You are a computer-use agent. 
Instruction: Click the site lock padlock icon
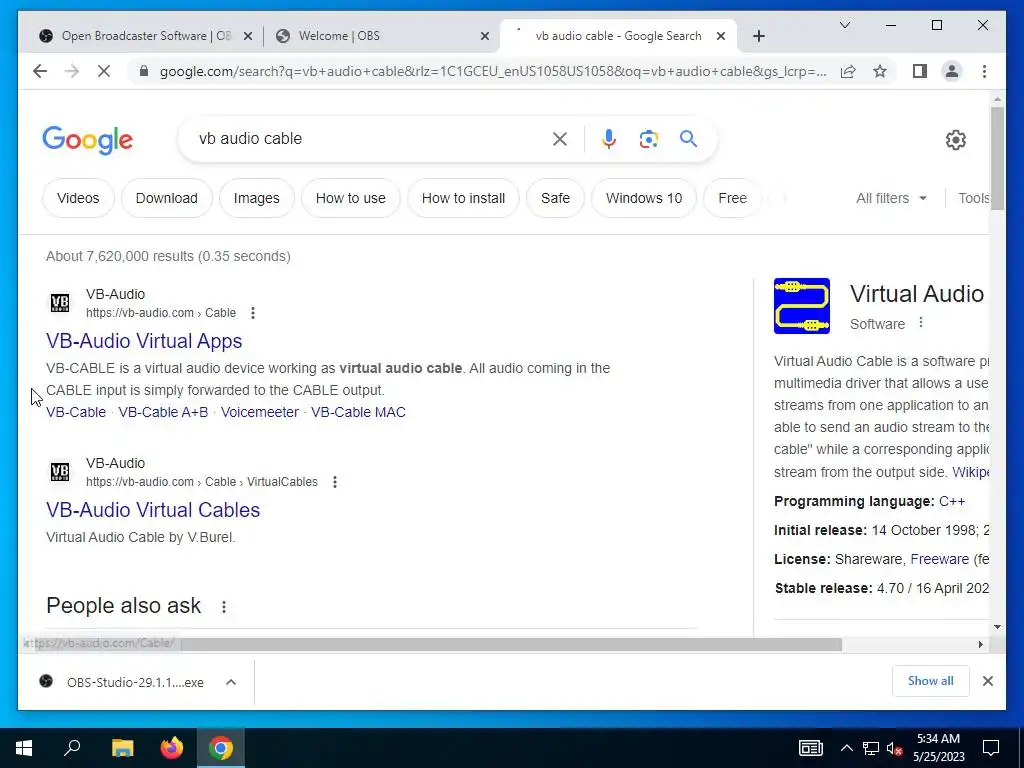click(x=144, y=71)
